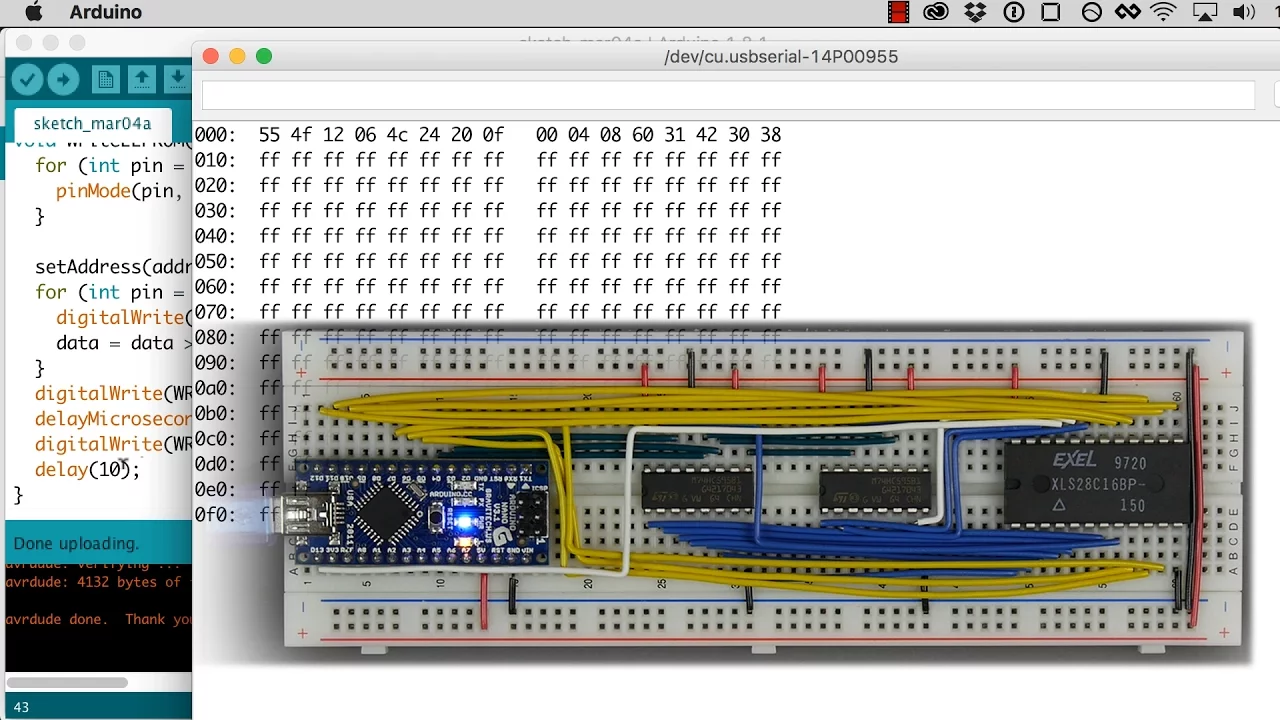Click the delay(10); line in the sketch
1280x720 pixels.
(88, 469)
